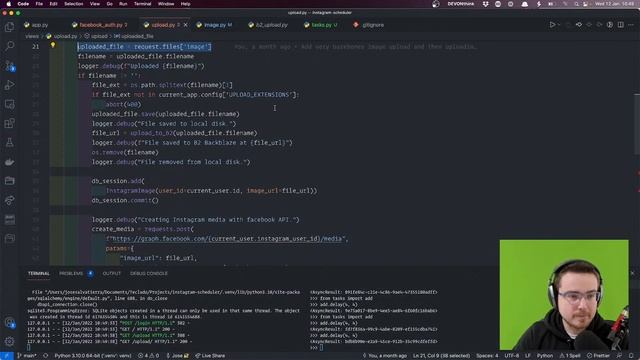Click the main branch indicator in status bar
The image size is (640, 360).
click(x=27, y=356)
